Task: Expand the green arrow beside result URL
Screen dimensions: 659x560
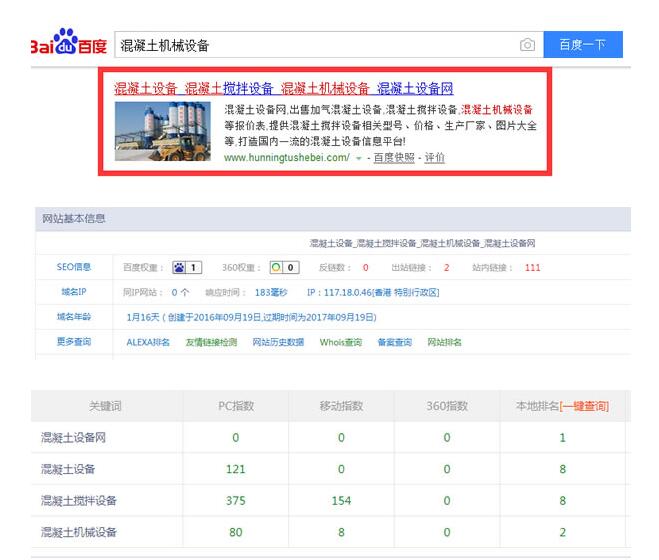Action: point(358,158)
